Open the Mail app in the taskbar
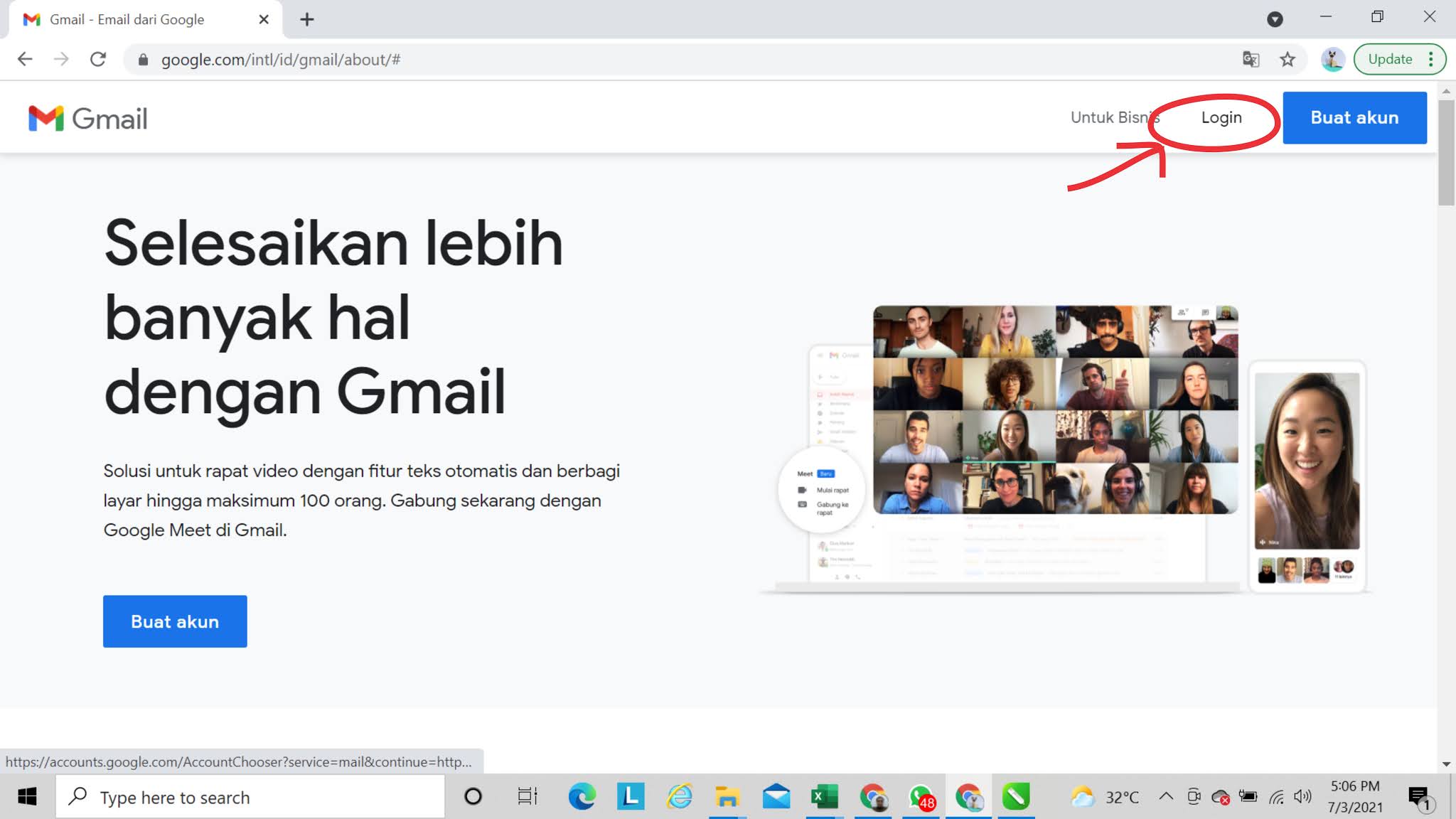The width and height of the screenshot is (1456, 819). click(x=776, y=797)
